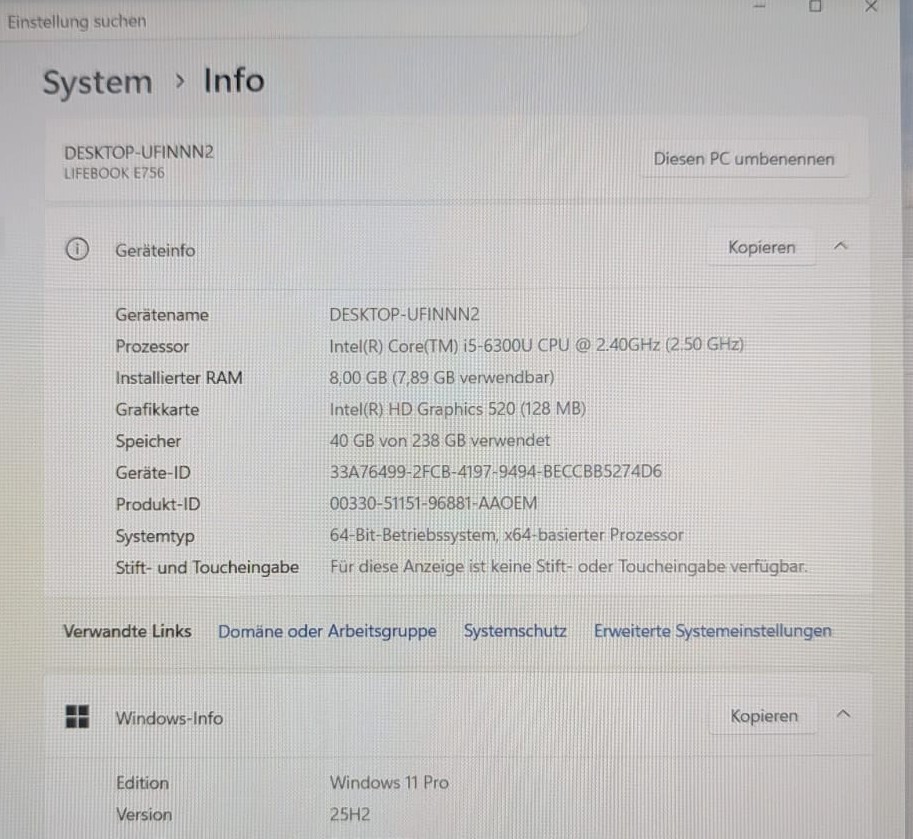Copy Windows-Info details with Kopieren
Screen dimensions: 913x839
[764, 716]
